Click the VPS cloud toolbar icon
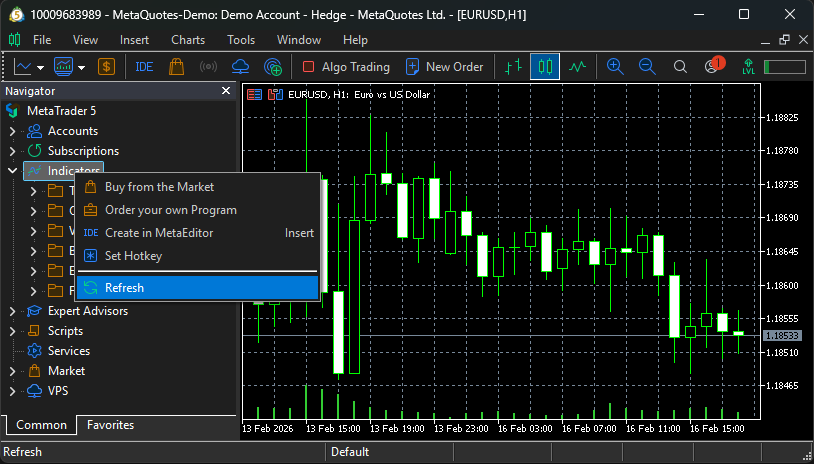Screen dimensions: 814x464 tap(240, 67)
